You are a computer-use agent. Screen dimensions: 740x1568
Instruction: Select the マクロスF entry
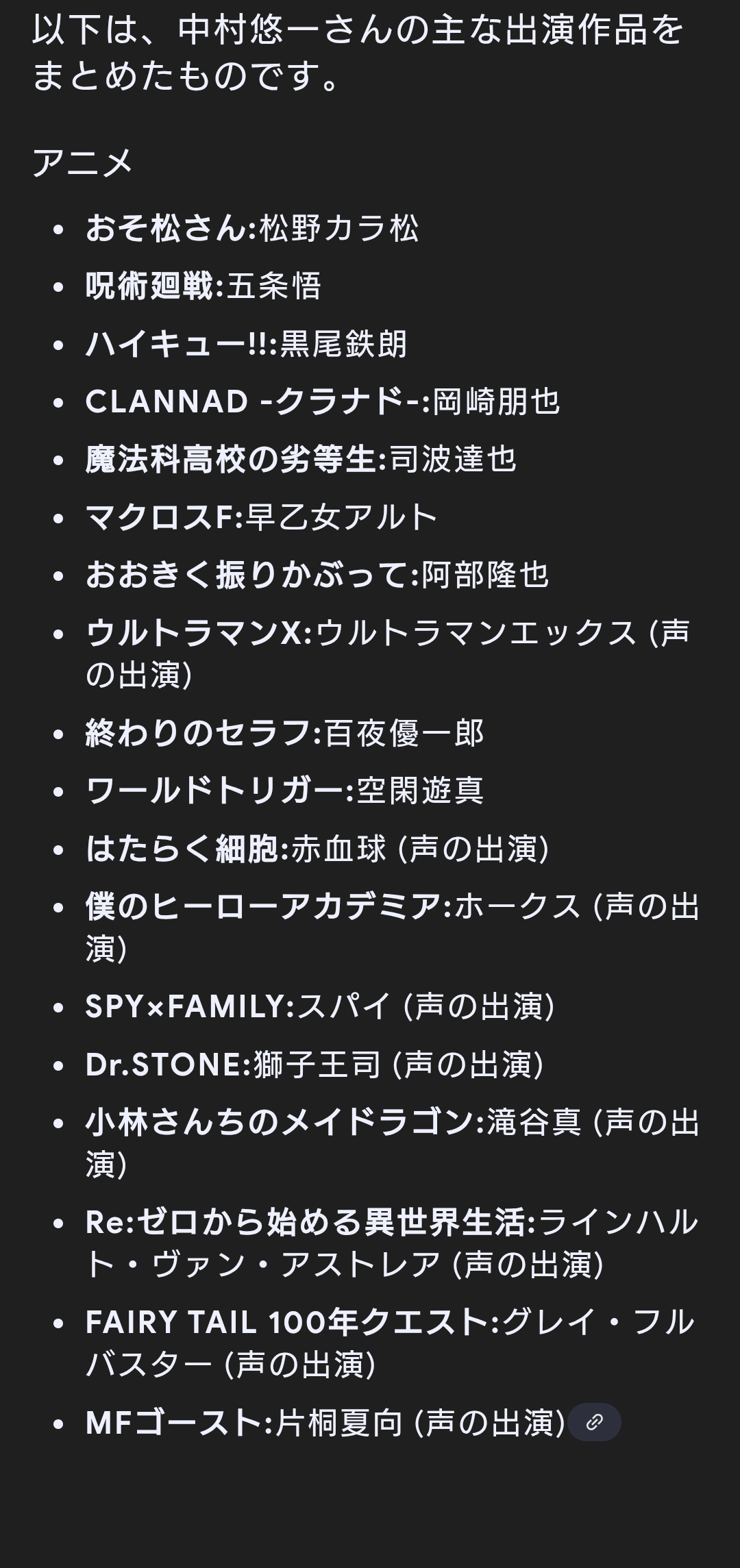(261, 517)
